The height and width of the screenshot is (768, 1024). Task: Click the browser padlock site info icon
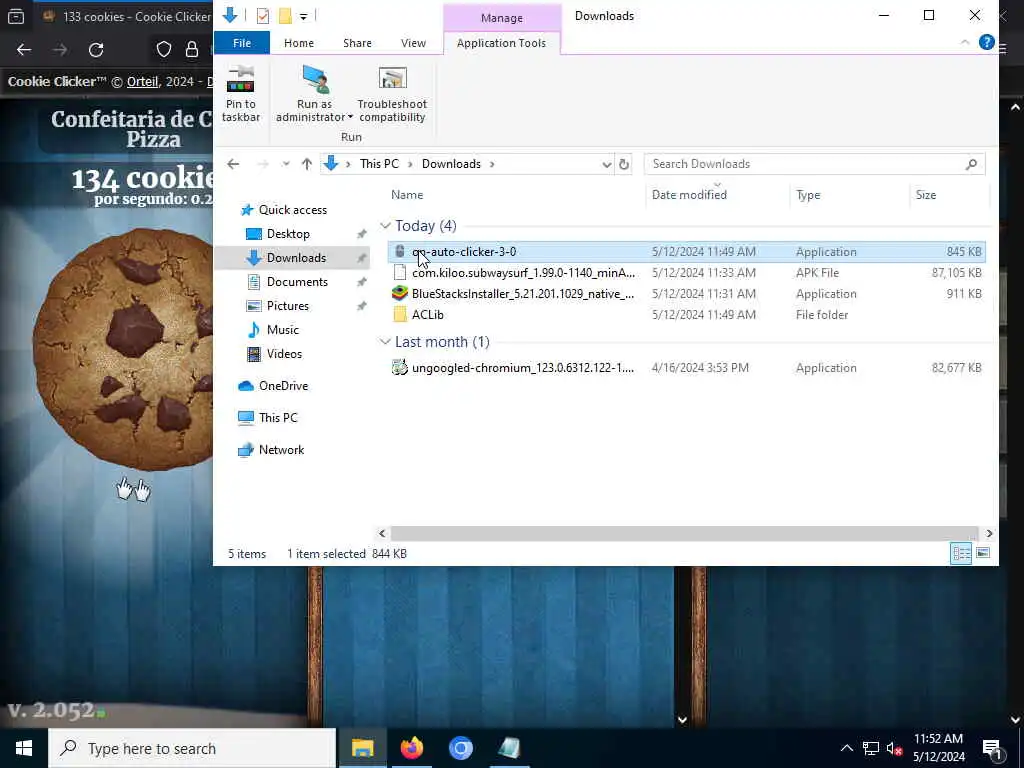191,50
